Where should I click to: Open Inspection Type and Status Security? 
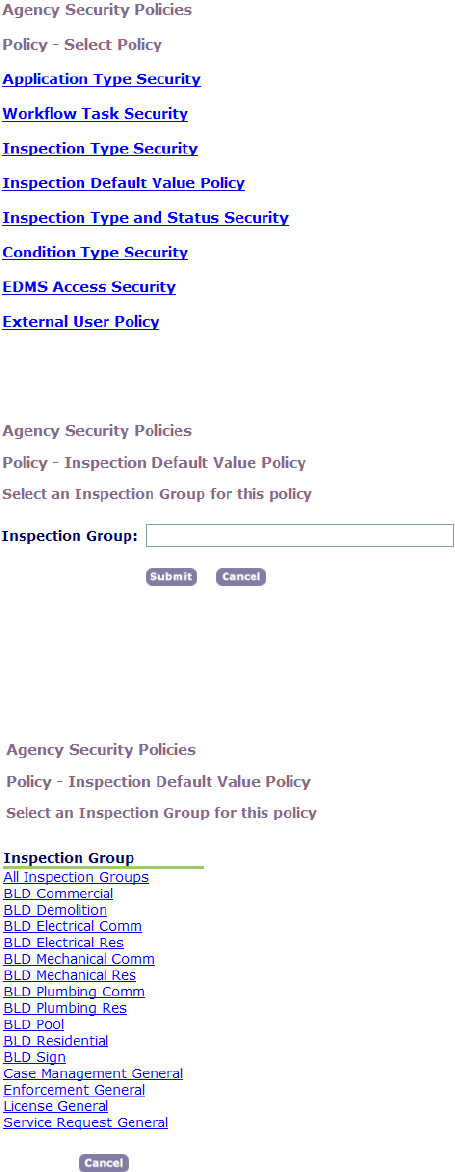[x=146, y=218]
